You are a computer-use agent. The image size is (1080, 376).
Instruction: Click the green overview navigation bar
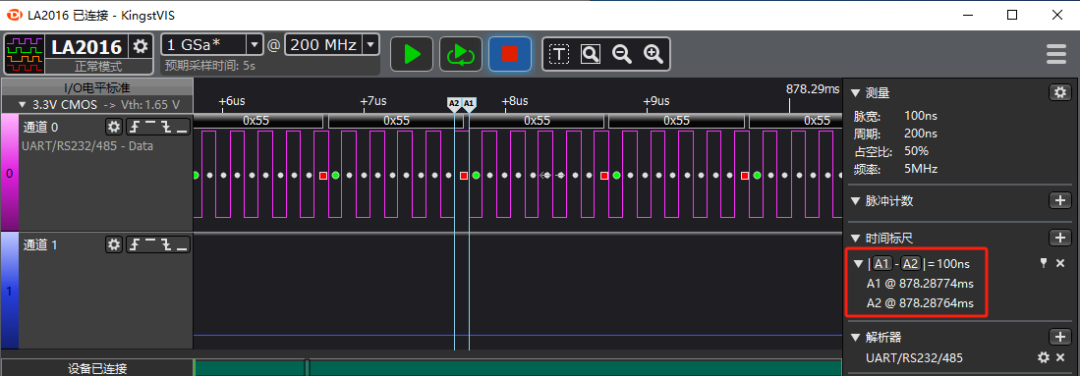(518, 367)
